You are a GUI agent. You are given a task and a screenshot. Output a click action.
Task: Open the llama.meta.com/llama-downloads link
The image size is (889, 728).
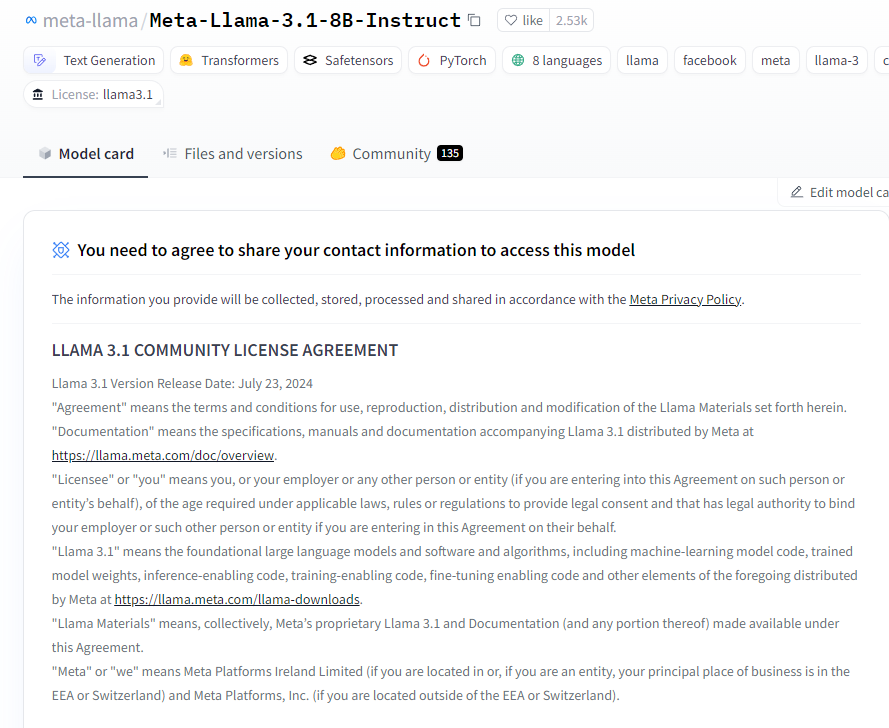(x=237, y=599)
